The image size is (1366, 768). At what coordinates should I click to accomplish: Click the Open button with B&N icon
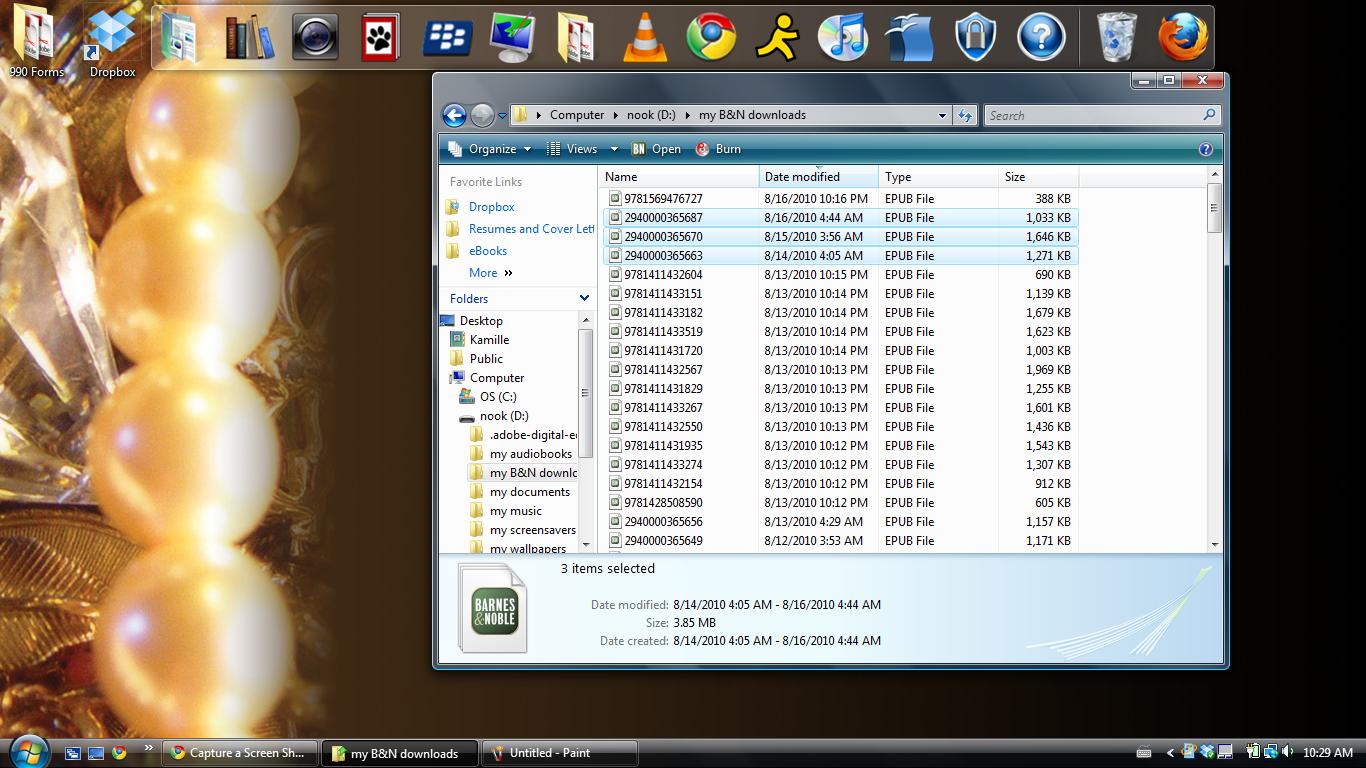[656, 149]
